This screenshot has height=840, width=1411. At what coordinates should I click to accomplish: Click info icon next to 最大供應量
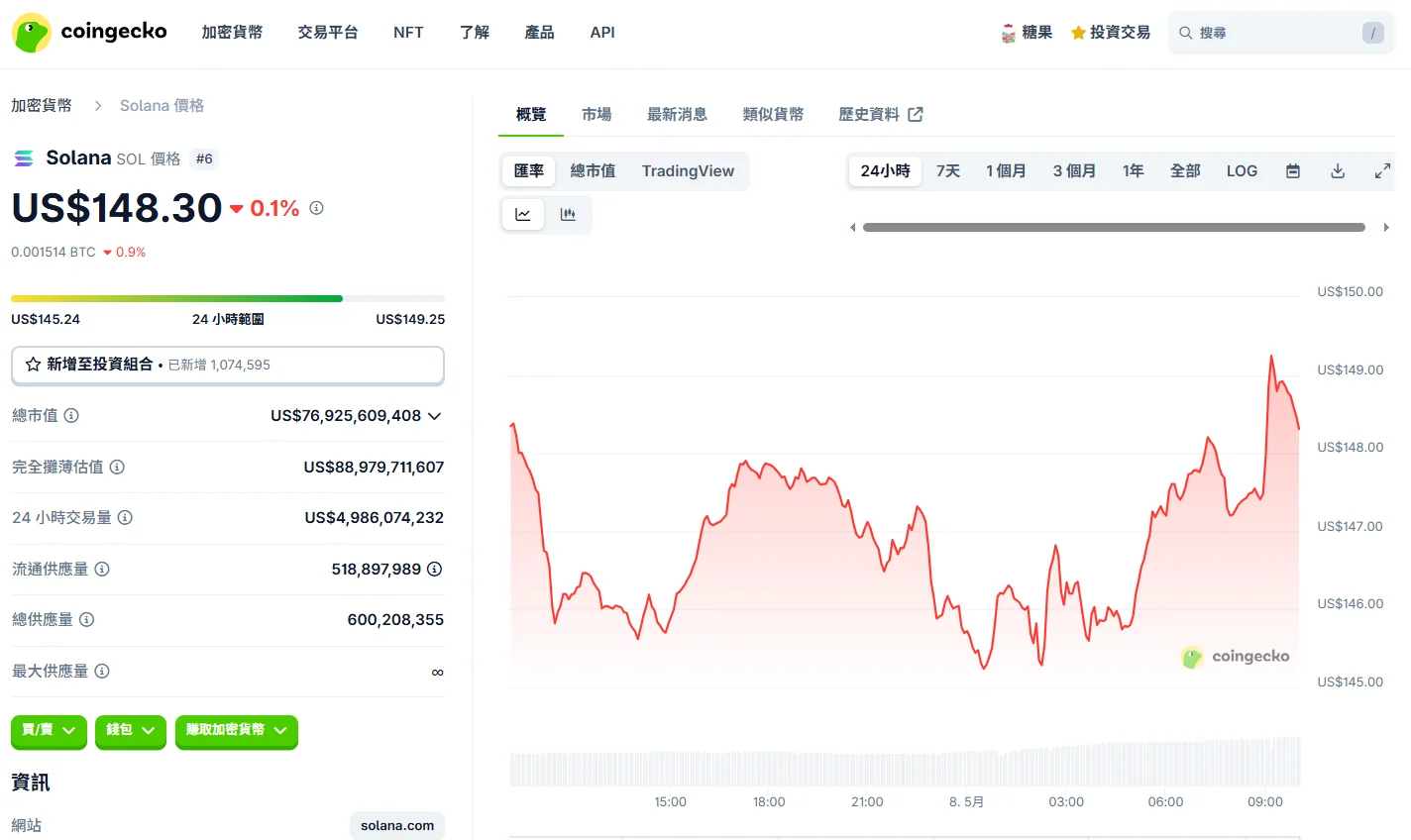click(102, 671)
